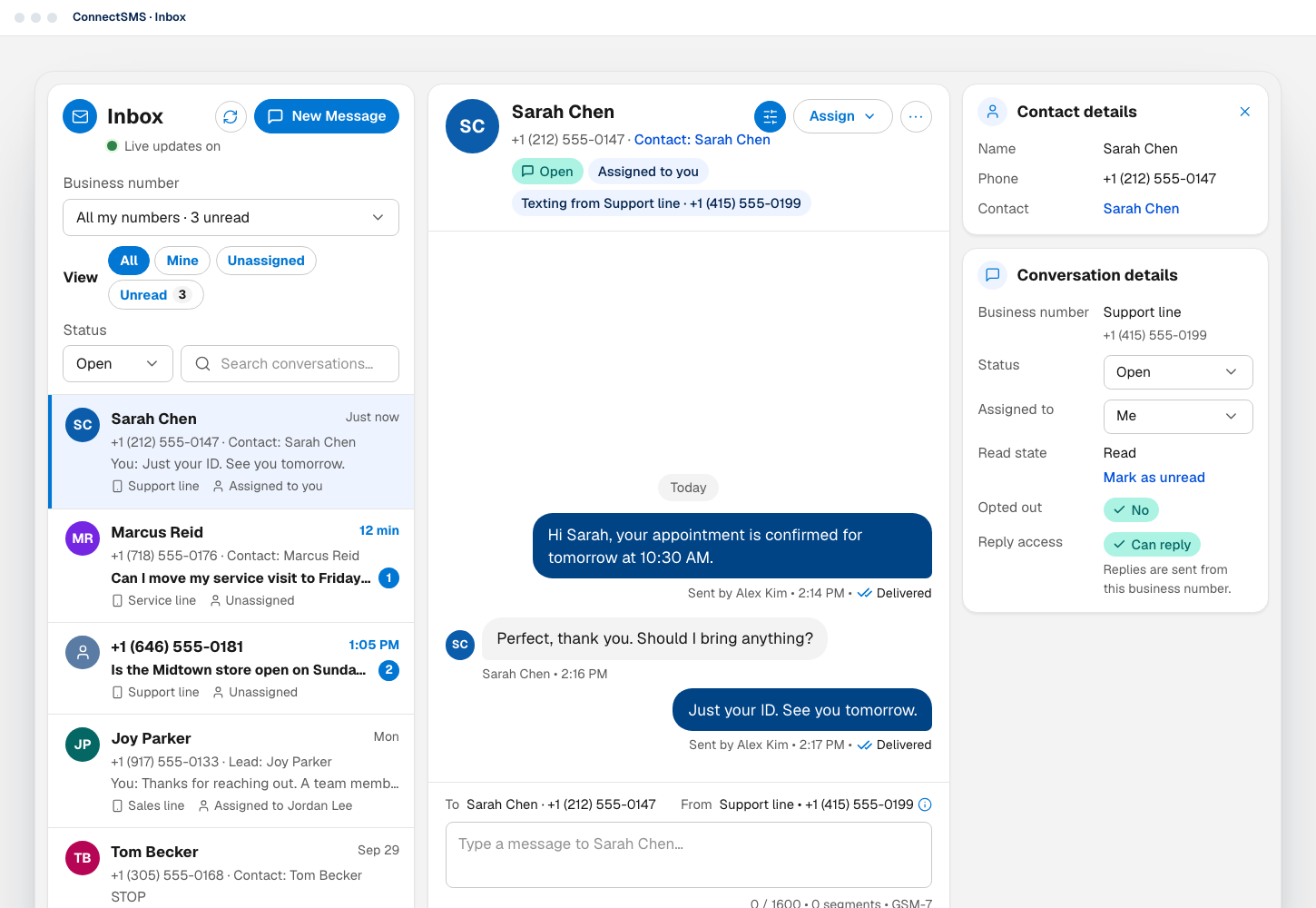
Task: Change Status dropdown in Conversation details
Action: pos(1178,372)
